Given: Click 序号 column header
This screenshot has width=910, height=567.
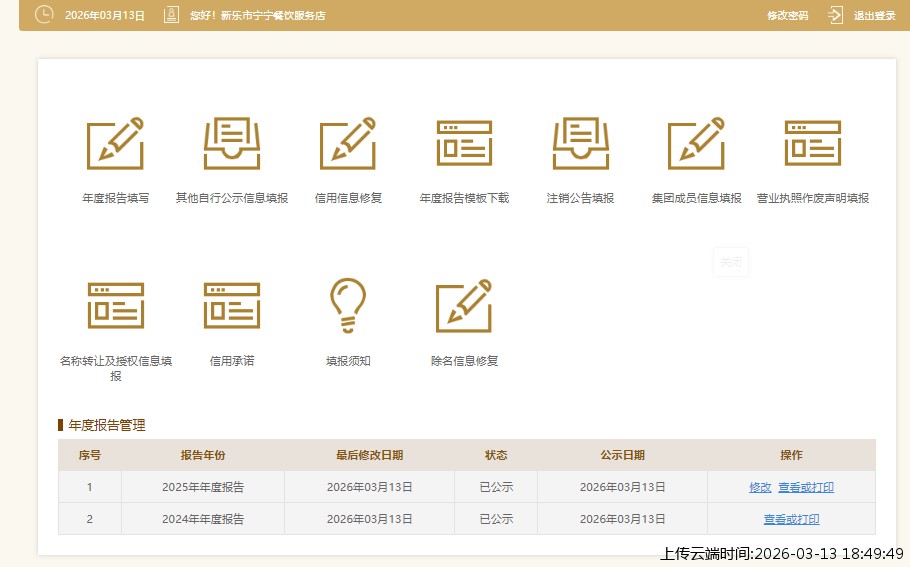Looking at the screenshot, I should click(x=90, y=455).
